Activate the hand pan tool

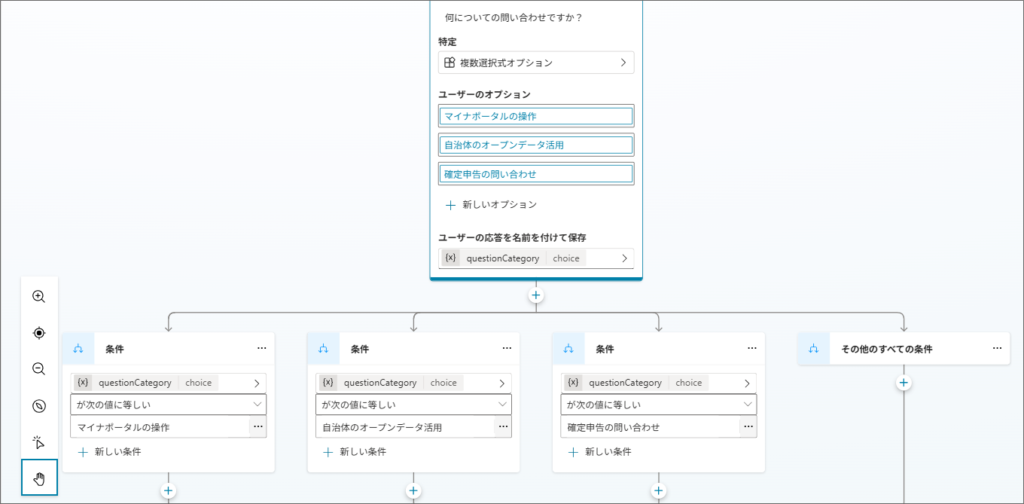click(x=39, y=478)
